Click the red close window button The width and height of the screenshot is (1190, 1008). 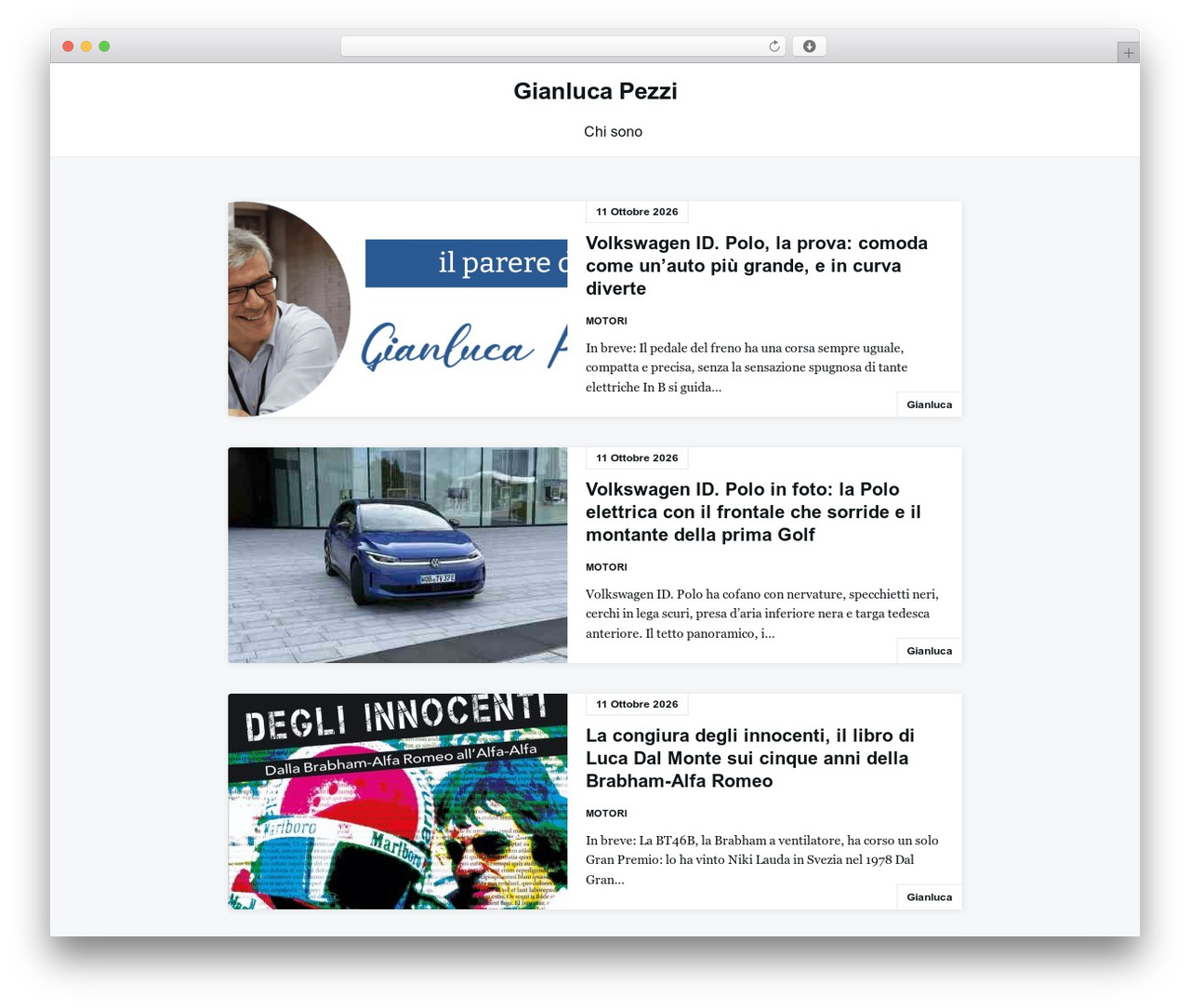pos(68,46)
